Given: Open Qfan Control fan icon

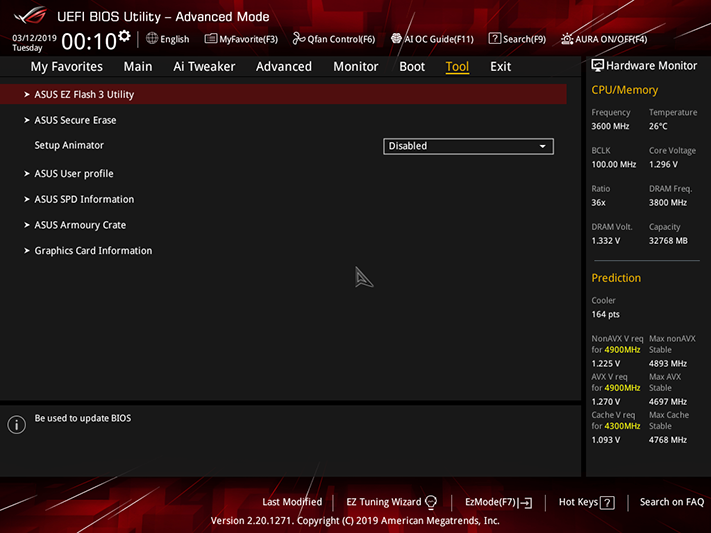Looking at the screenshot, I should (298, 39).
